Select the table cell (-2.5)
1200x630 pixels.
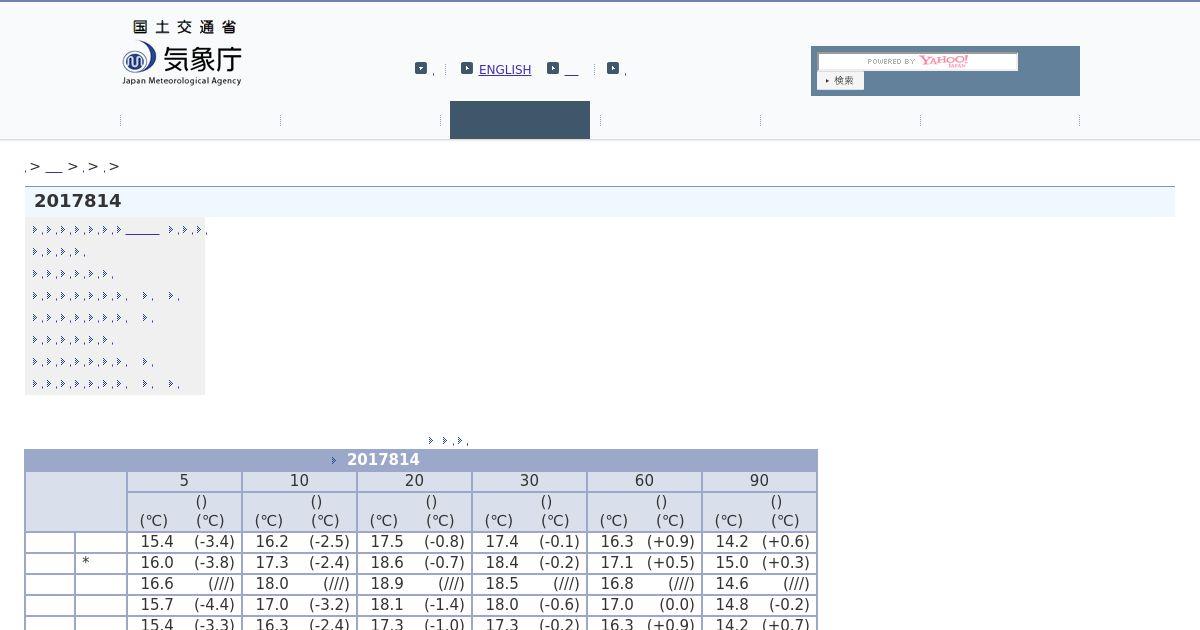[329, 542]
